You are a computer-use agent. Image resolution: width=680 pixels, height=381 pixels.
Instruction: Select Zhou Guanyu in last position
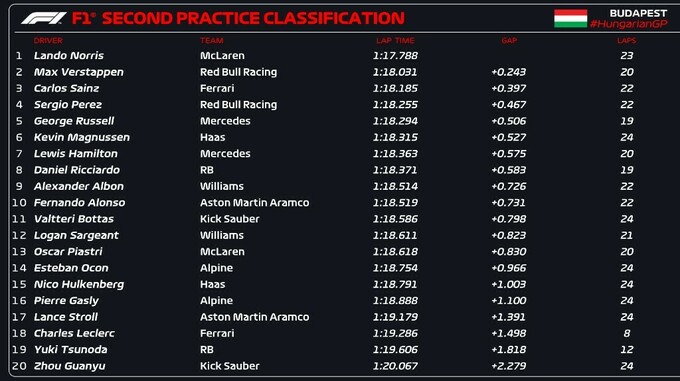(69, 366)
